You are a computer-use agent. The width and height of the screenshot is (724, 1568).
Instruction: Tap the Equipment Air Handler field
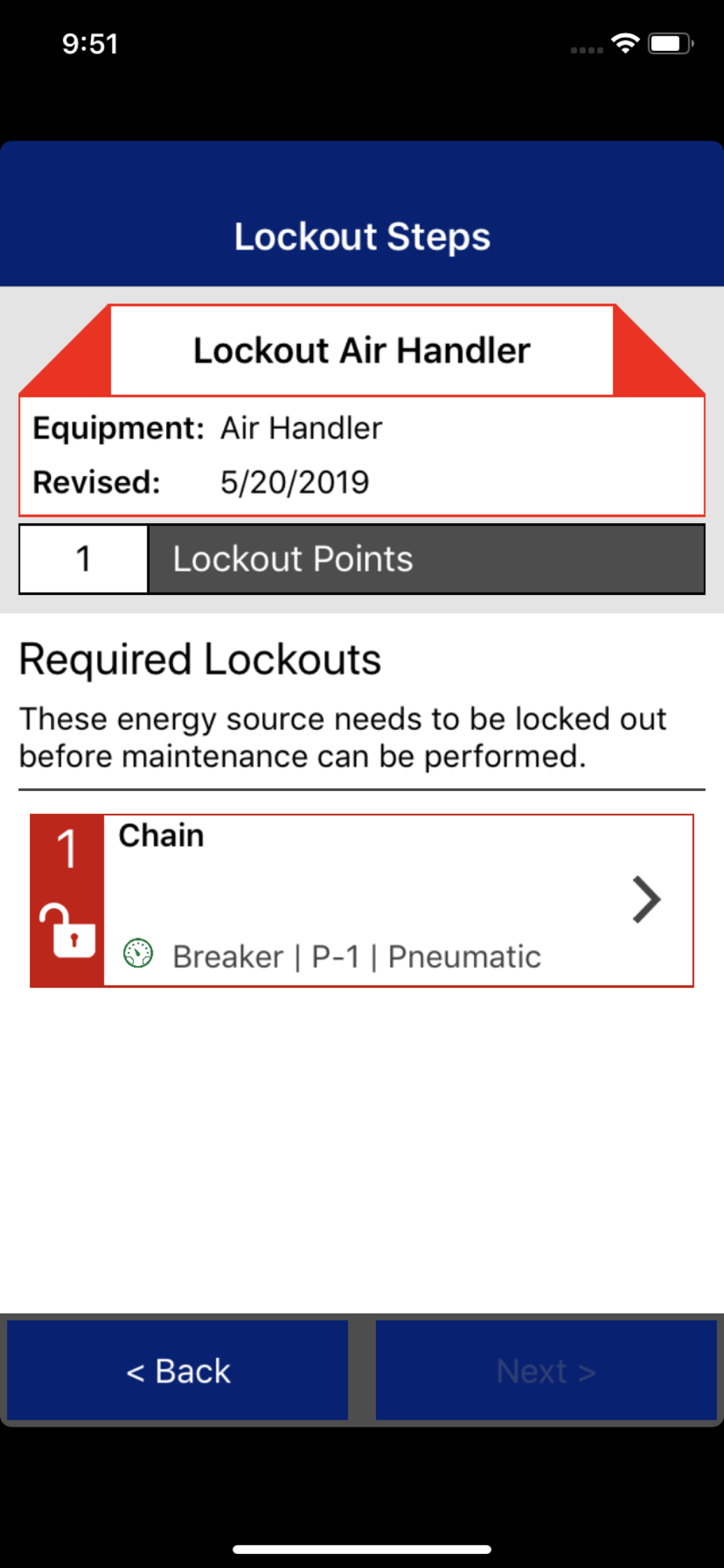[208, 428]
